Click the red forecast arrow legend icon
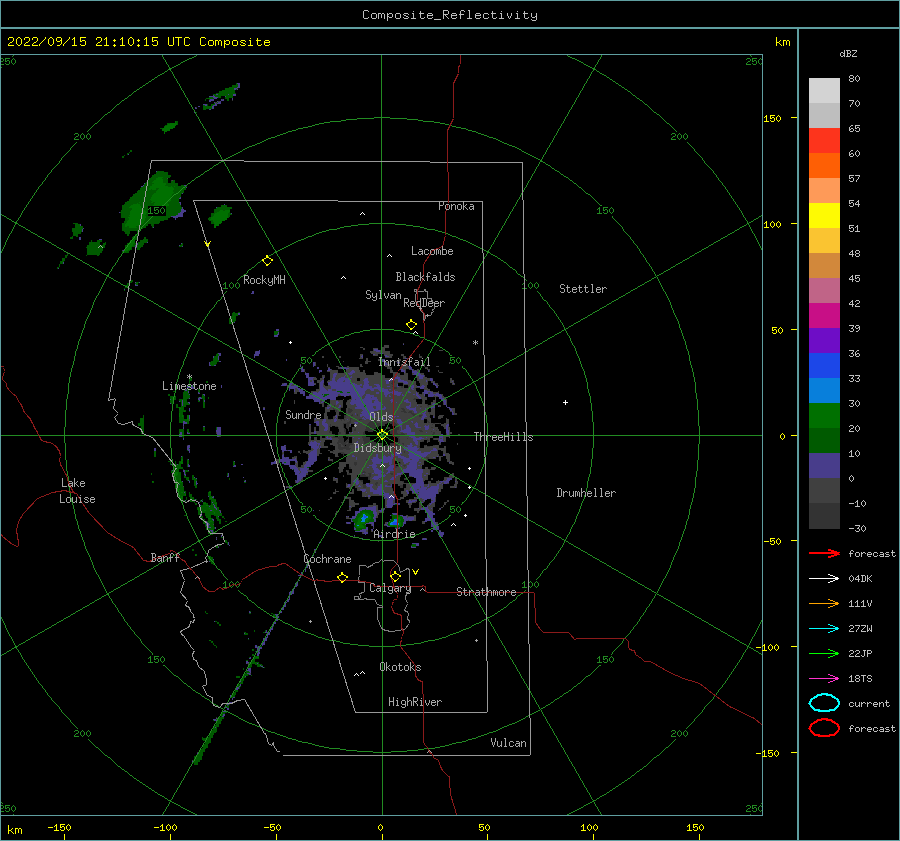This screenshot has height=841, width=900. [x=824, y=553]
